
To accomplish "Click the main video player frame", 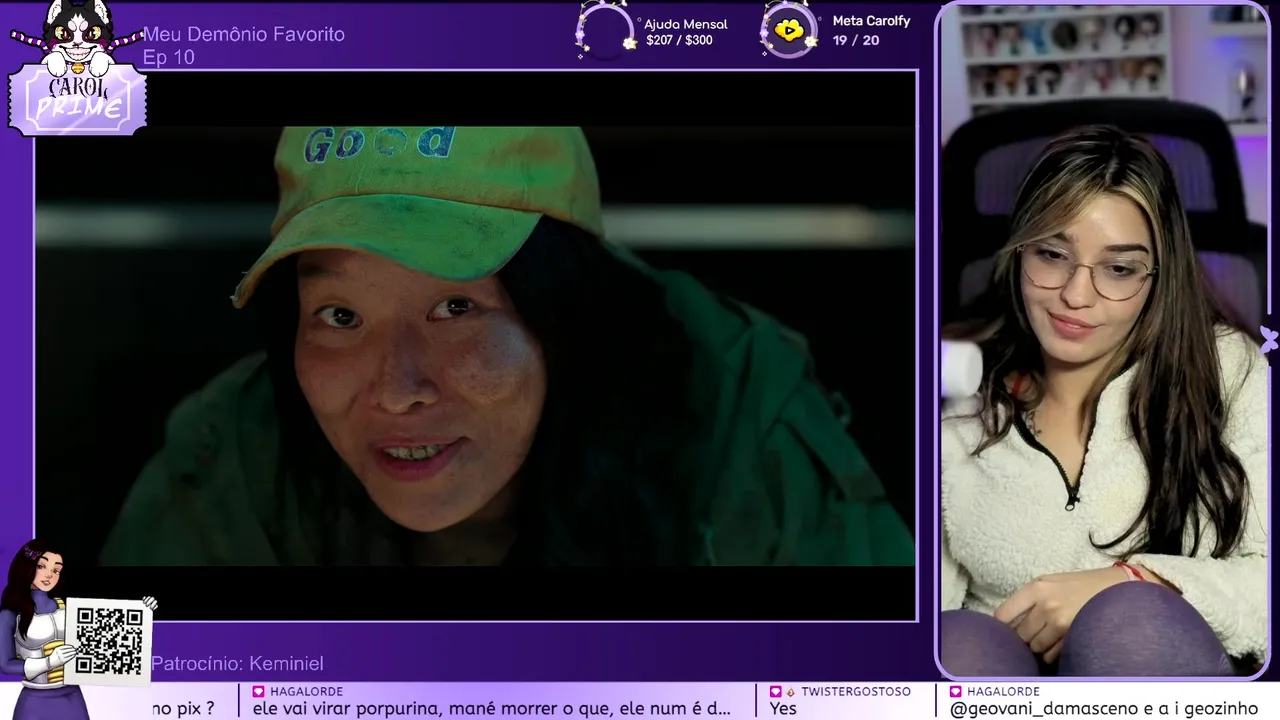I will click(476, 346).
